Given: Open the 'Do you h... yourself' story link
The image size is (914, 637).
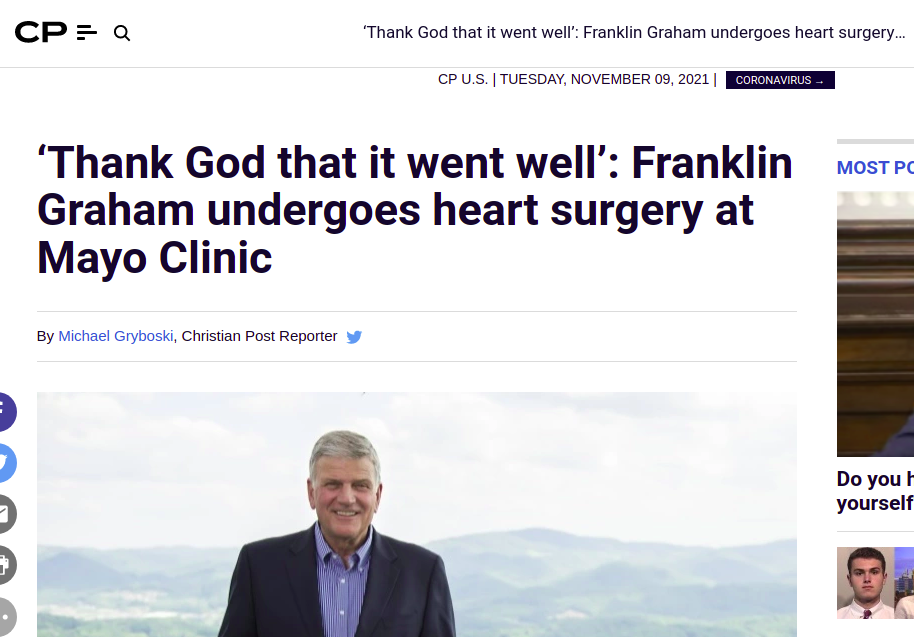Looking at the screenshot, I should 875,491.
